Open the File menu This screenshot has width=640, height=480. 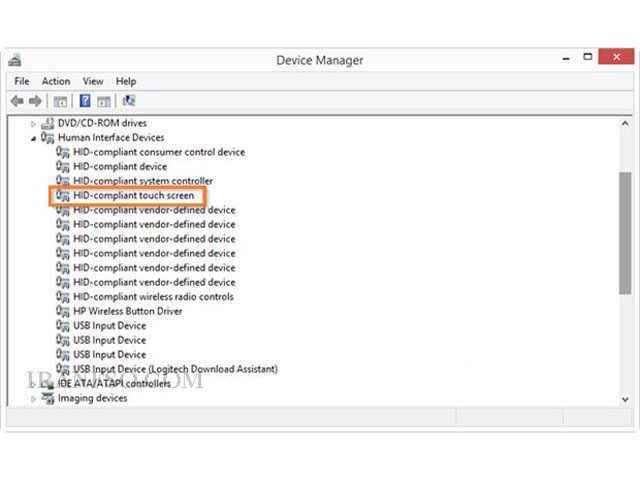pos(22,81)
